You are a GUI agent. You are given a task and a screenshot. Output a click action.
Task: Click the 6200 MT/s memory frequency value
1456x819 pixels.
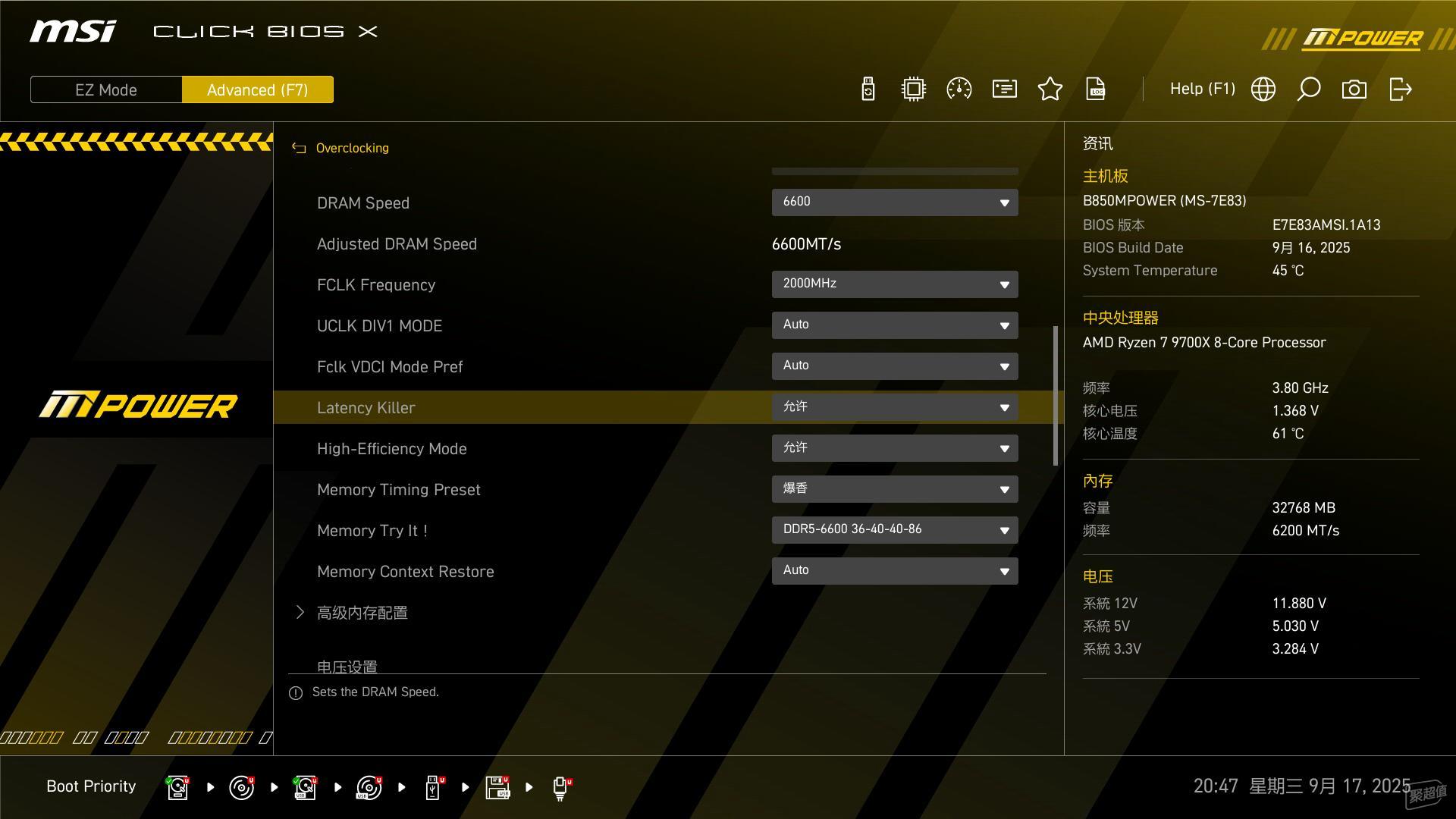click(x=1306, y=531)
